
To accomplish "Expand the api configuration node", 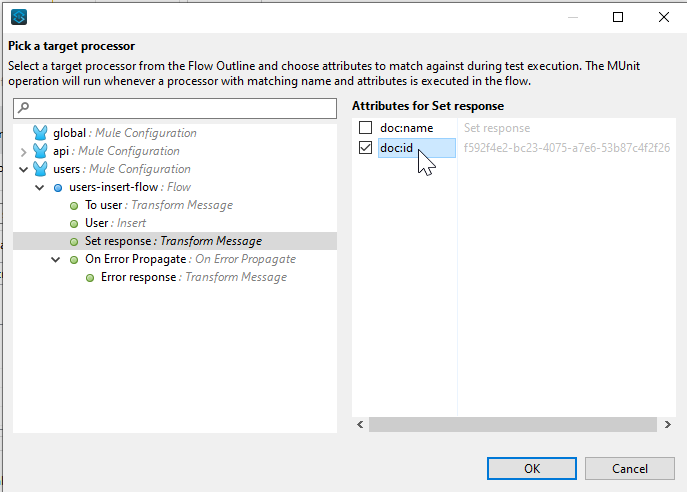I will (x=24, y=151).
